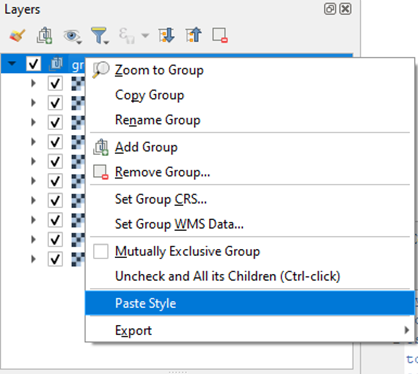Select Set Group WMS Data... entry
Image resolution: width=418 pixels, height=374 pixels.
click(x=250, y=224)
